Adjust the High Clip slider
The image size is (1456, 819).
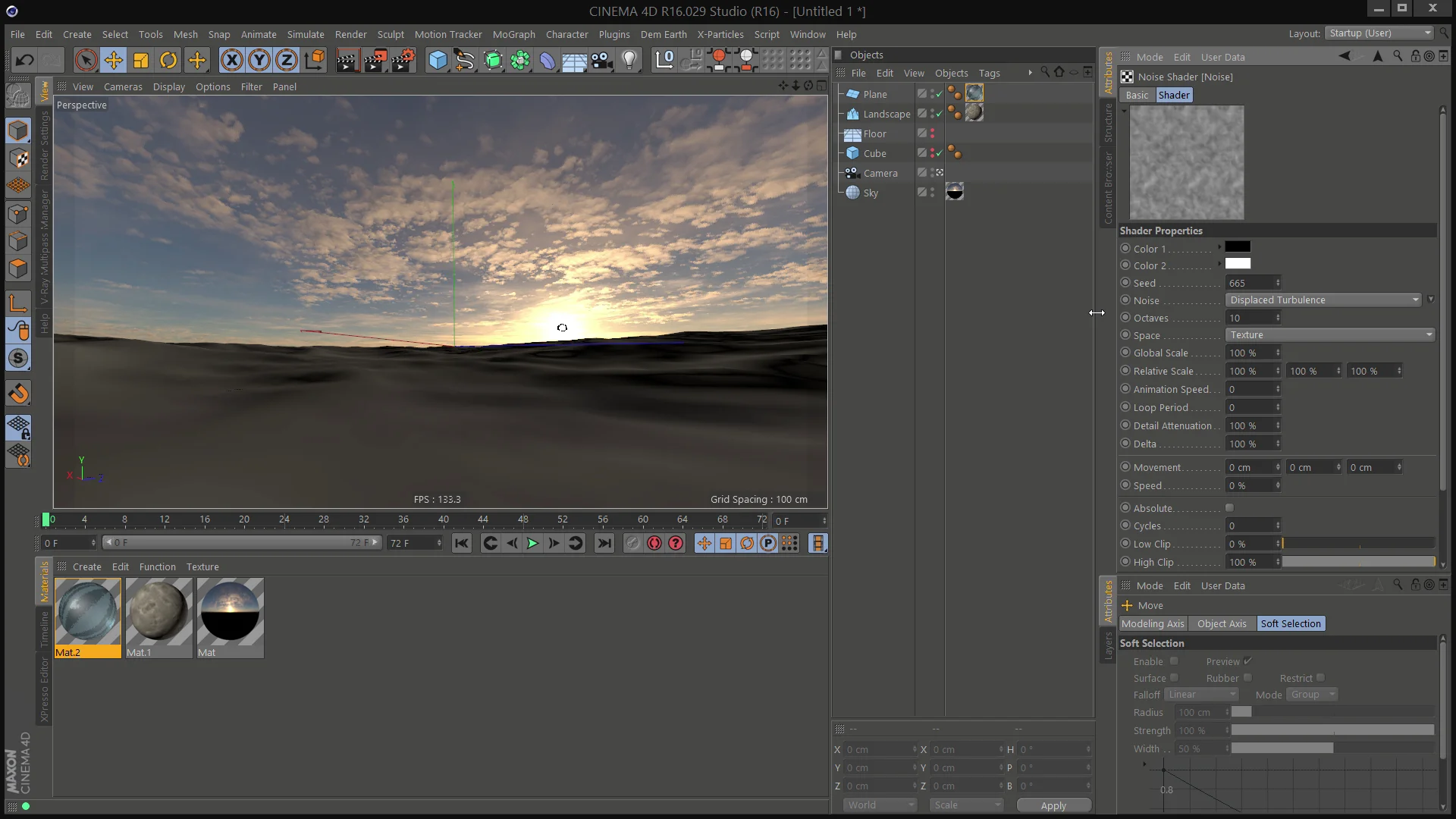click(x=1358, y=562)
